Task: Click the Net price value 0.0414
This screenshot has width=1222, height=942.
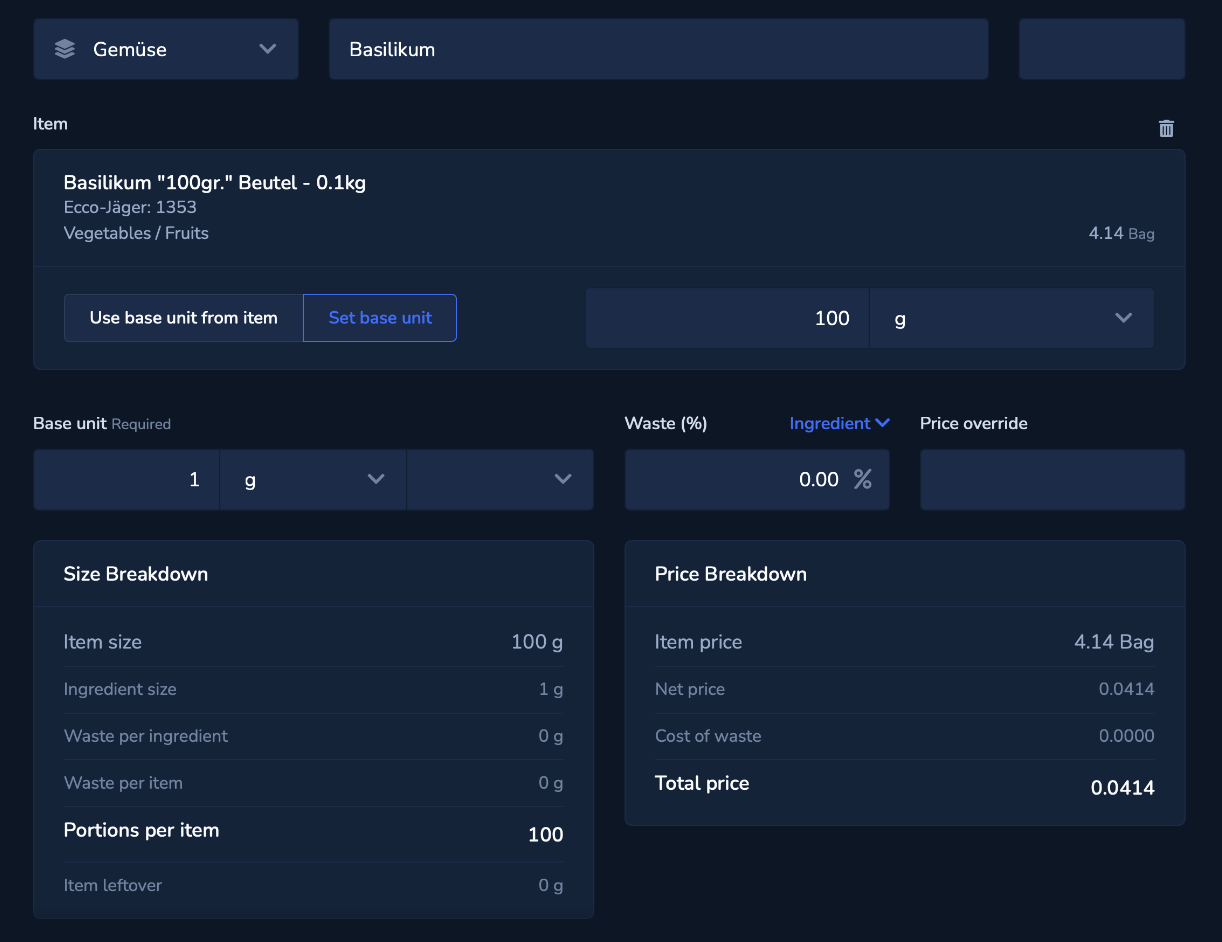Action: [1127, 689]
